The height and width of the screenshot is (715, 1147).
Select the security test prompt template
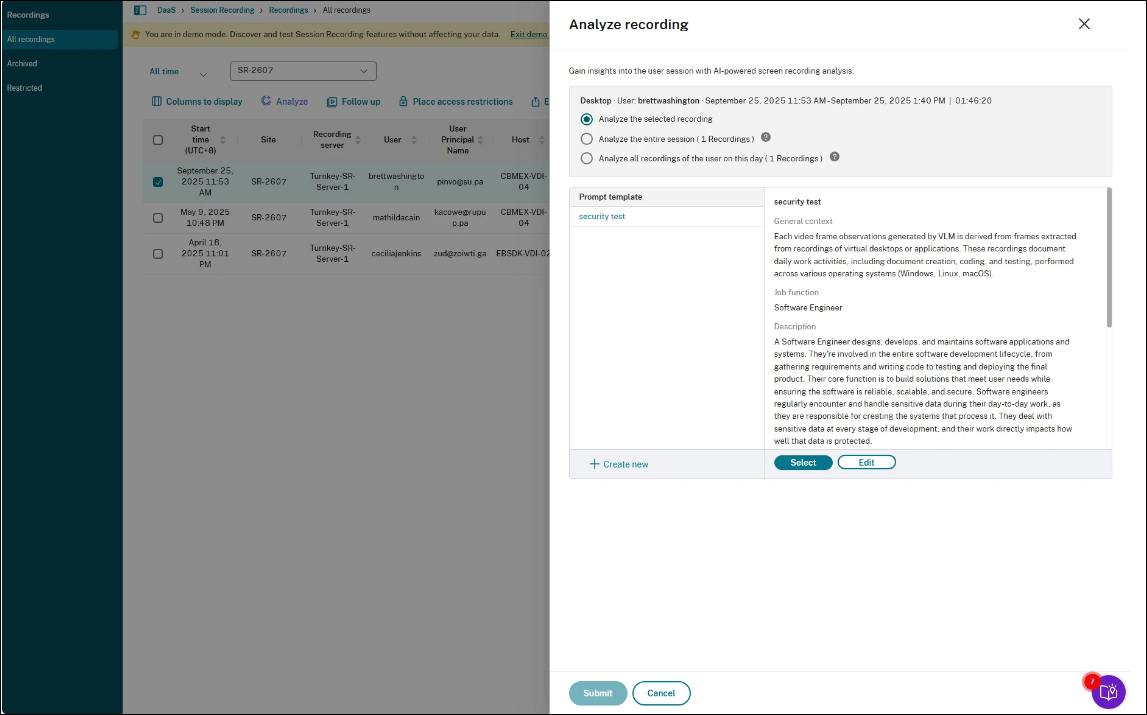click(x=602, y=217)
